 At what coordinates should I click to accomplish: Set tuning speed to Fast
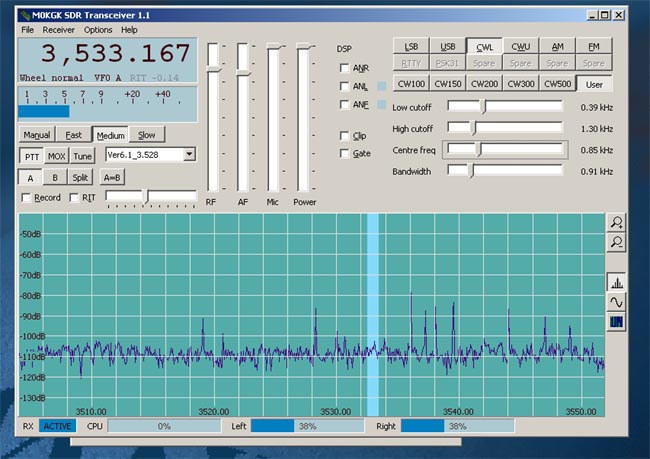73,135
